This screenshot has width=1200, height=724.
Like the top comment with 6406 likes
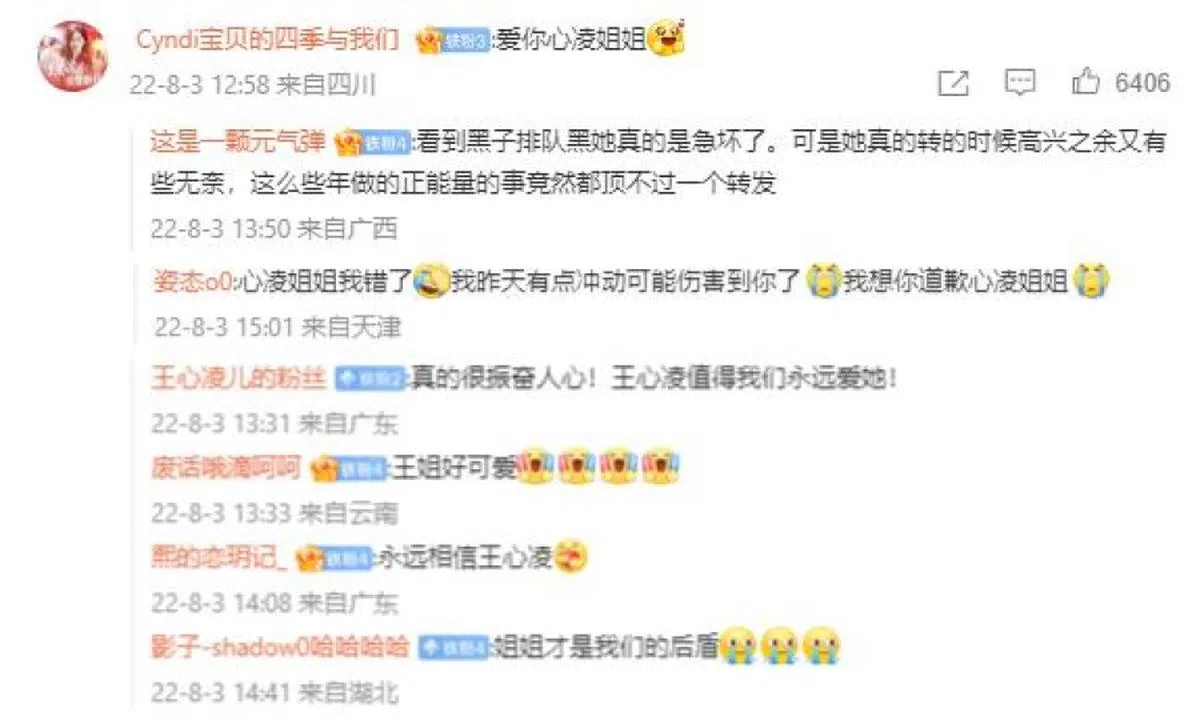tap(1086, 83)
